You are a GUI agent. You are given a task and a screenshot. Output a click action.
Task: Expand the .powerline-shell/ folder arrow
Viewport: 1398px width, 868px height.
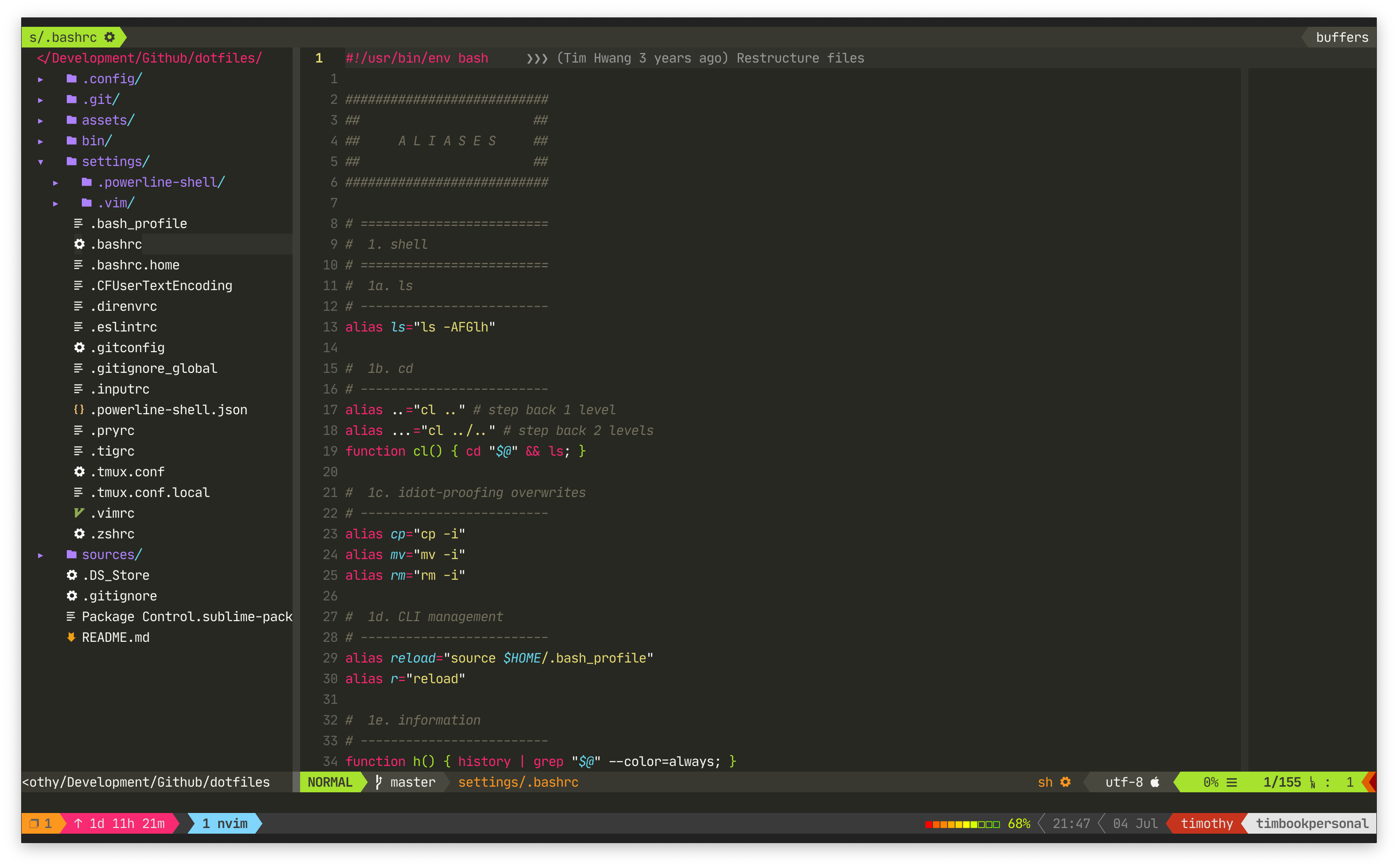click(x=56, y=182)
